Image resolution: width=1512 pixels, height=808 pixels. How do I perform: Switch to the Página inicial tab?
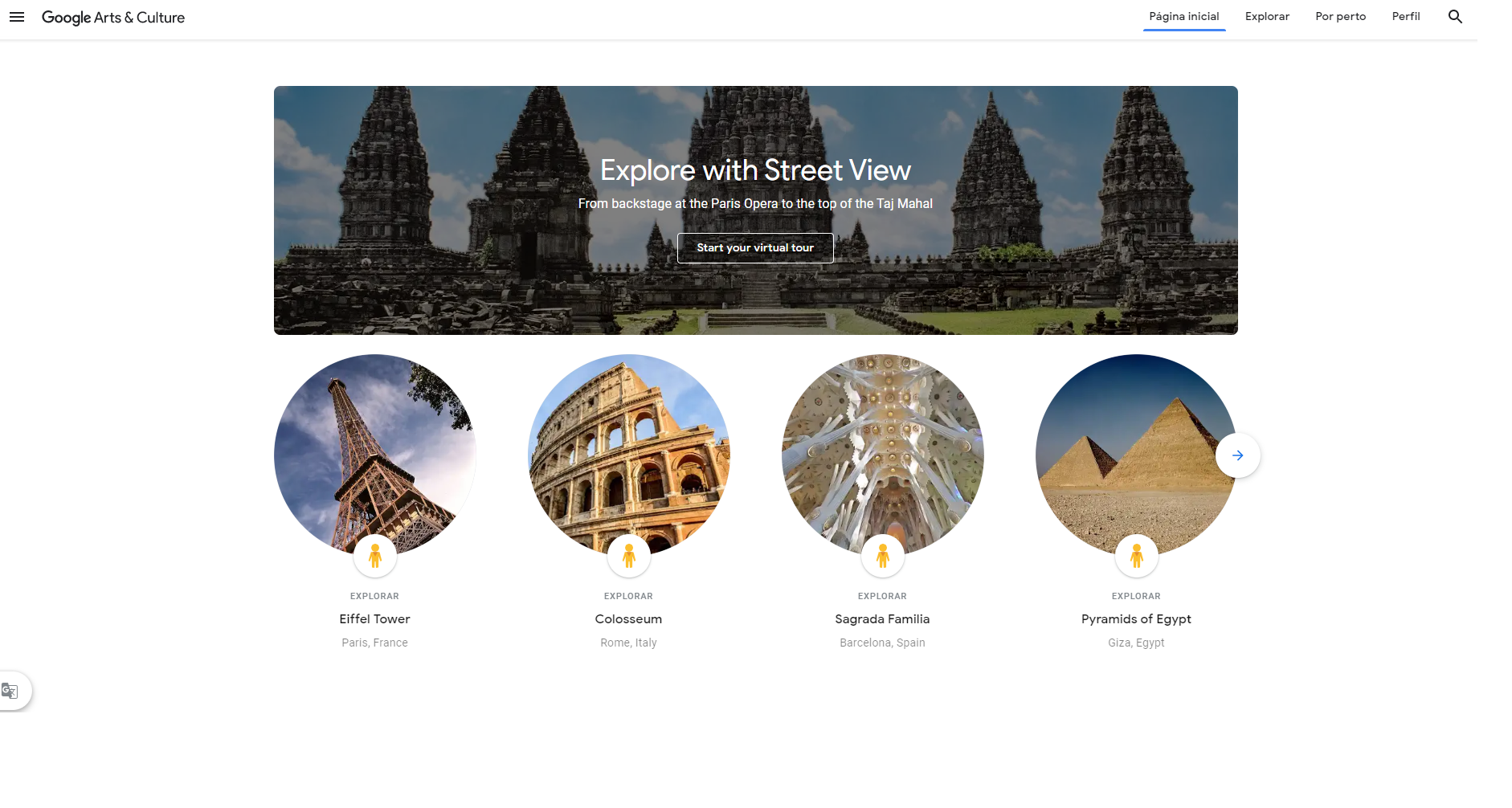[x=1184, y=17]
